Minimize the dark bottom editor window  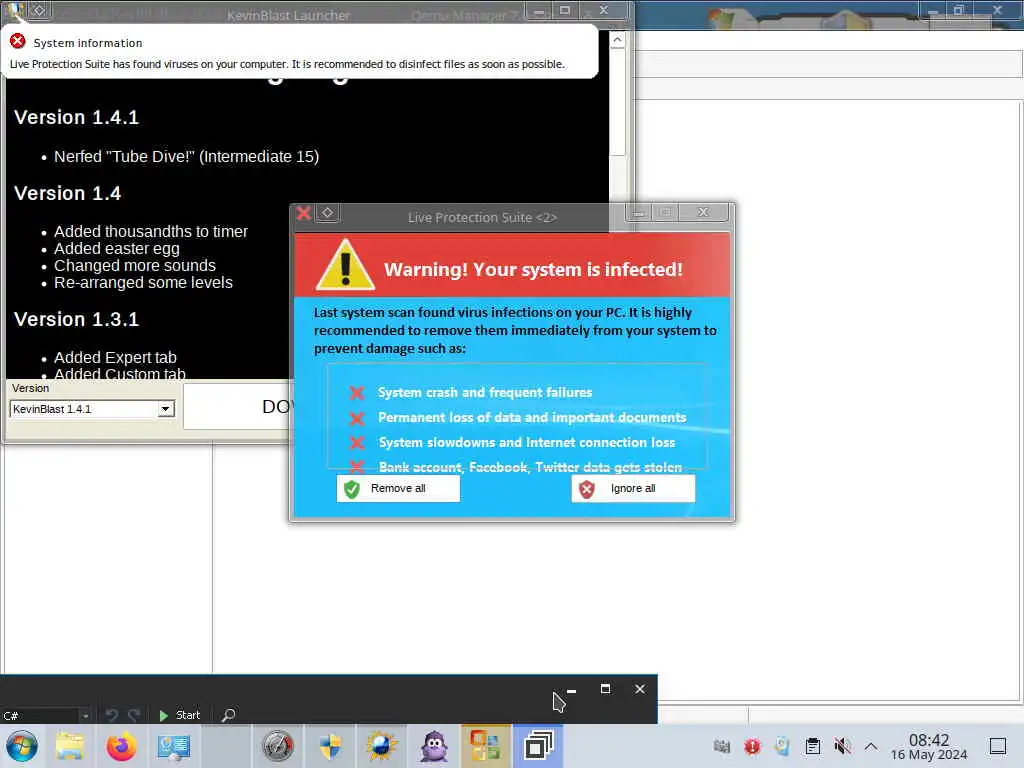pyautogui.click(x=571, y=690)
